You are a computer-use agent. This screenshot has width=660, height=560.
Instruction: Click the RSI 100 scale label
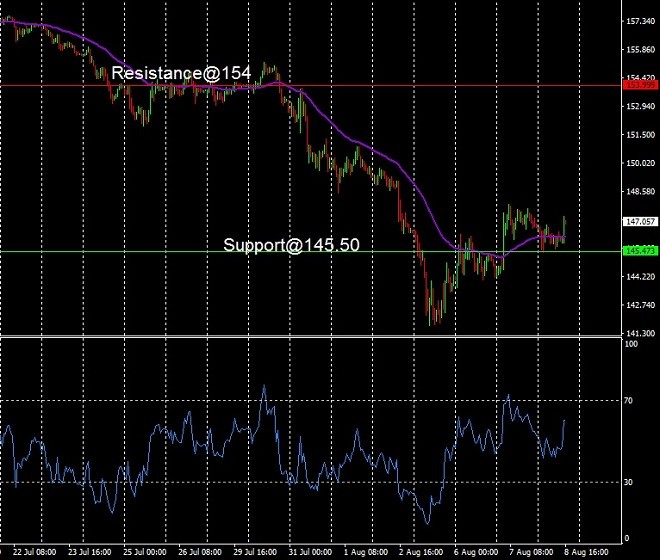point(631,344)
